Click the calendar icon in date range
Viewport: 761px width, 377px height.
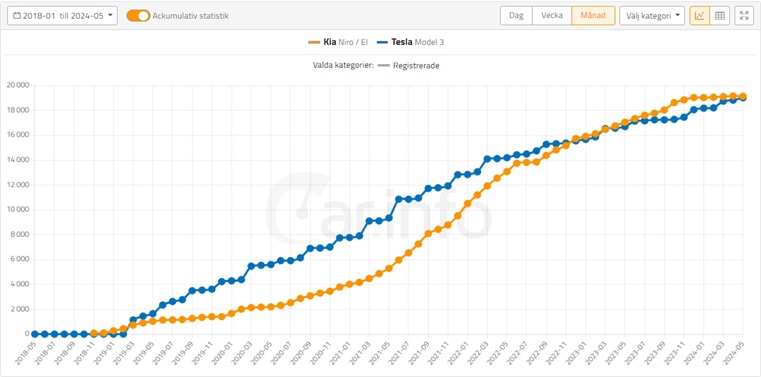[x=17, y=16]
